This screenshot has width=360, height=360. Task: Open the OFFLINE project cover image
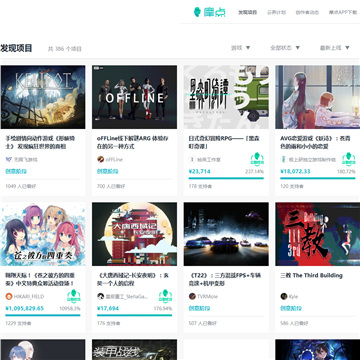[x=135, y=97]
